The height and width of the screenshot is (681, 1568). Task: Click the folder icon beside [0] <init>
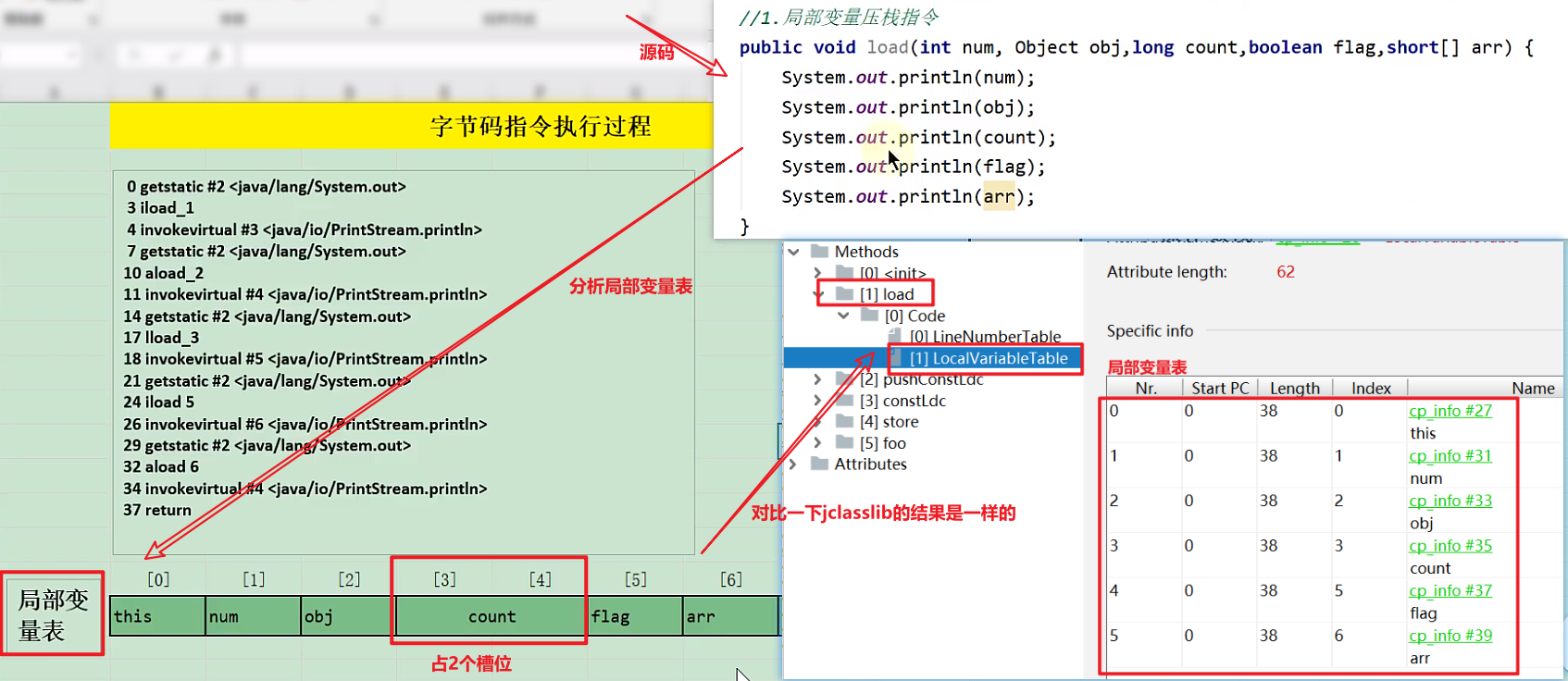click(x=844, y=273)
